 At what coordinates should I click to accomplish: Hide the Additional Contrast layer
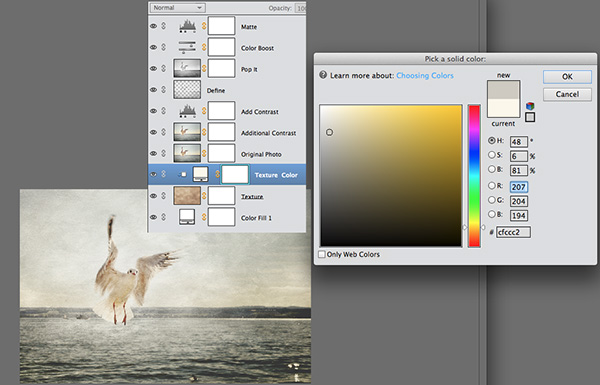point(153,132)
